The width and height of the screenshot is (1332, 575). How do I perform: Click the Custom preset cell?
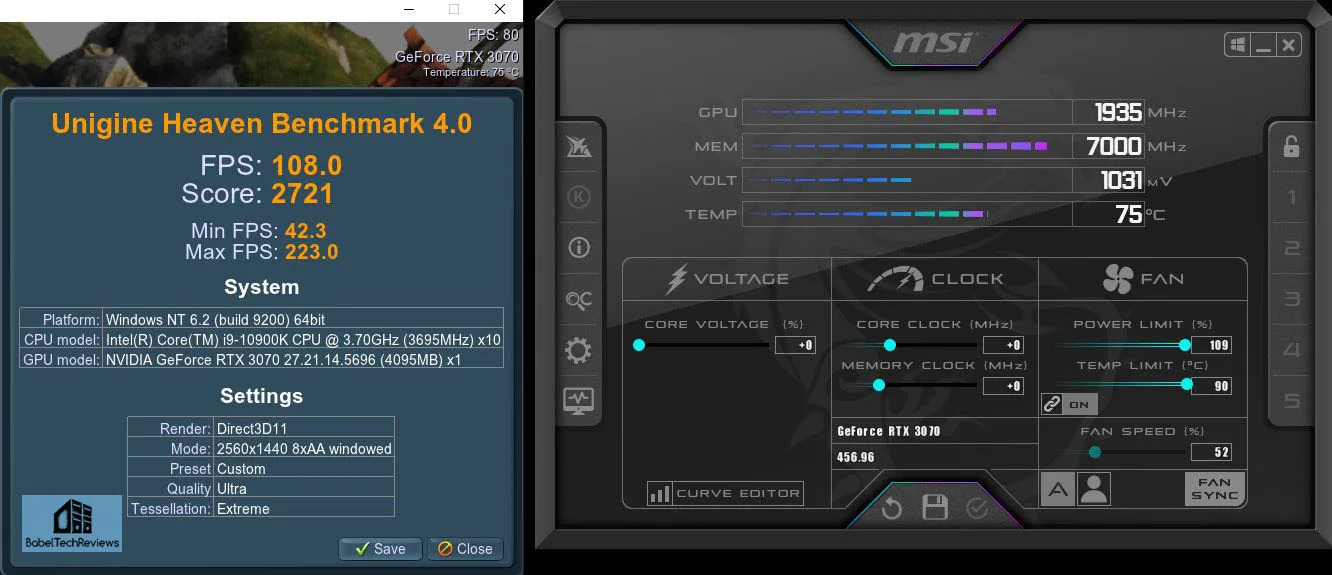(304, 469)
